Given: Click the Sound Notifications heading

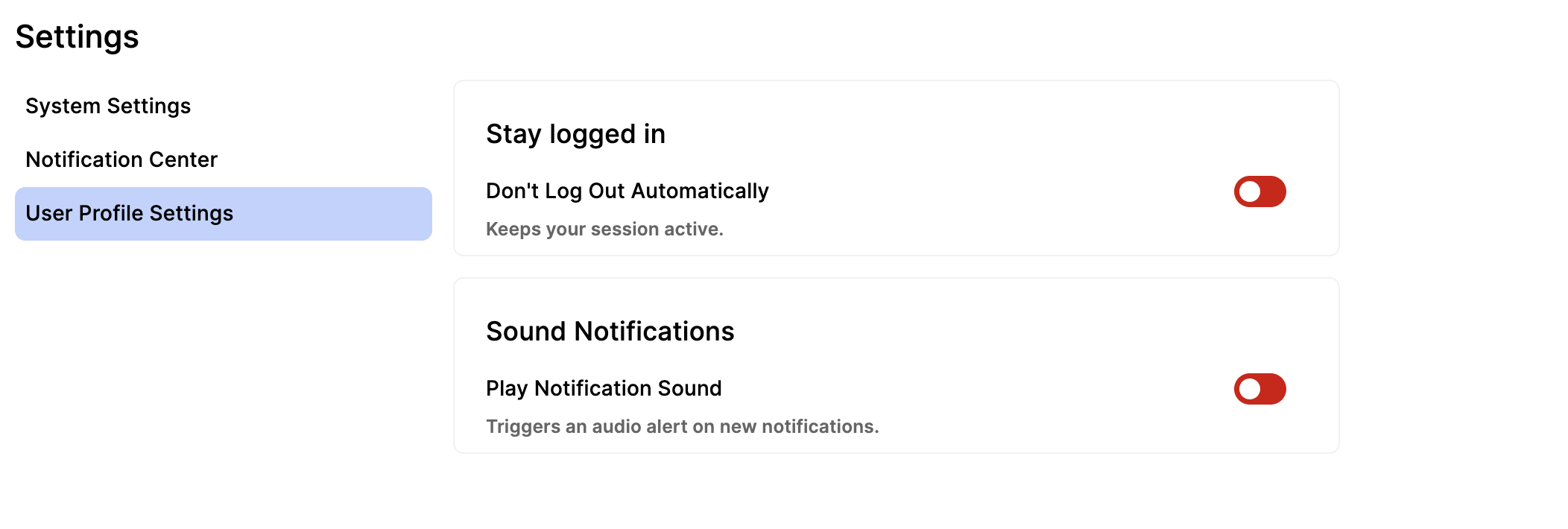Looking at the screenshot, I should tap(610, 331).
